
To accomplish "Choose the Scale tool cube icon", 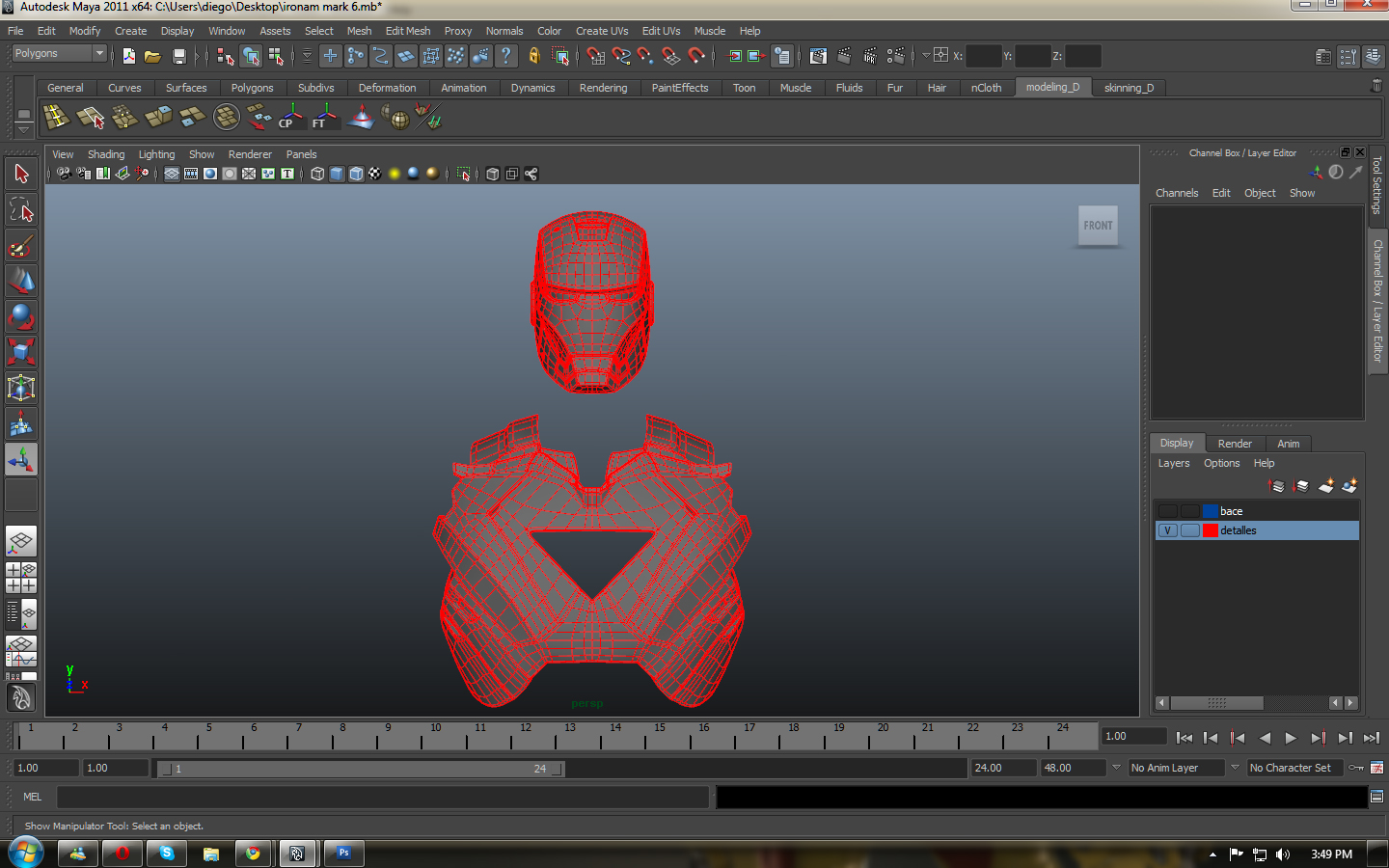I will coord(21,352).
